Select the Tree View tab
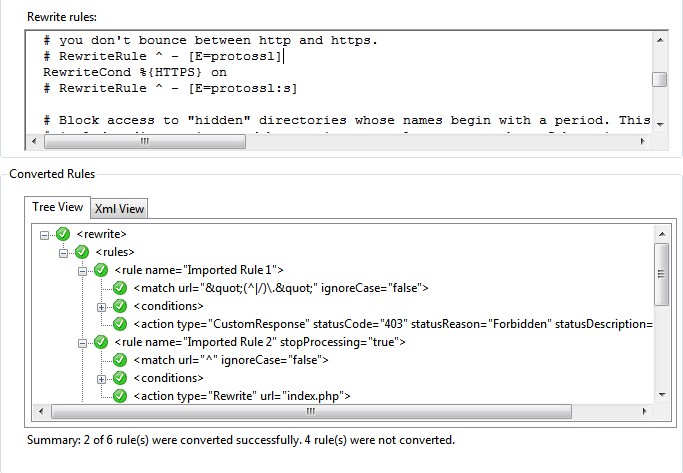 [x=58, y=207]
